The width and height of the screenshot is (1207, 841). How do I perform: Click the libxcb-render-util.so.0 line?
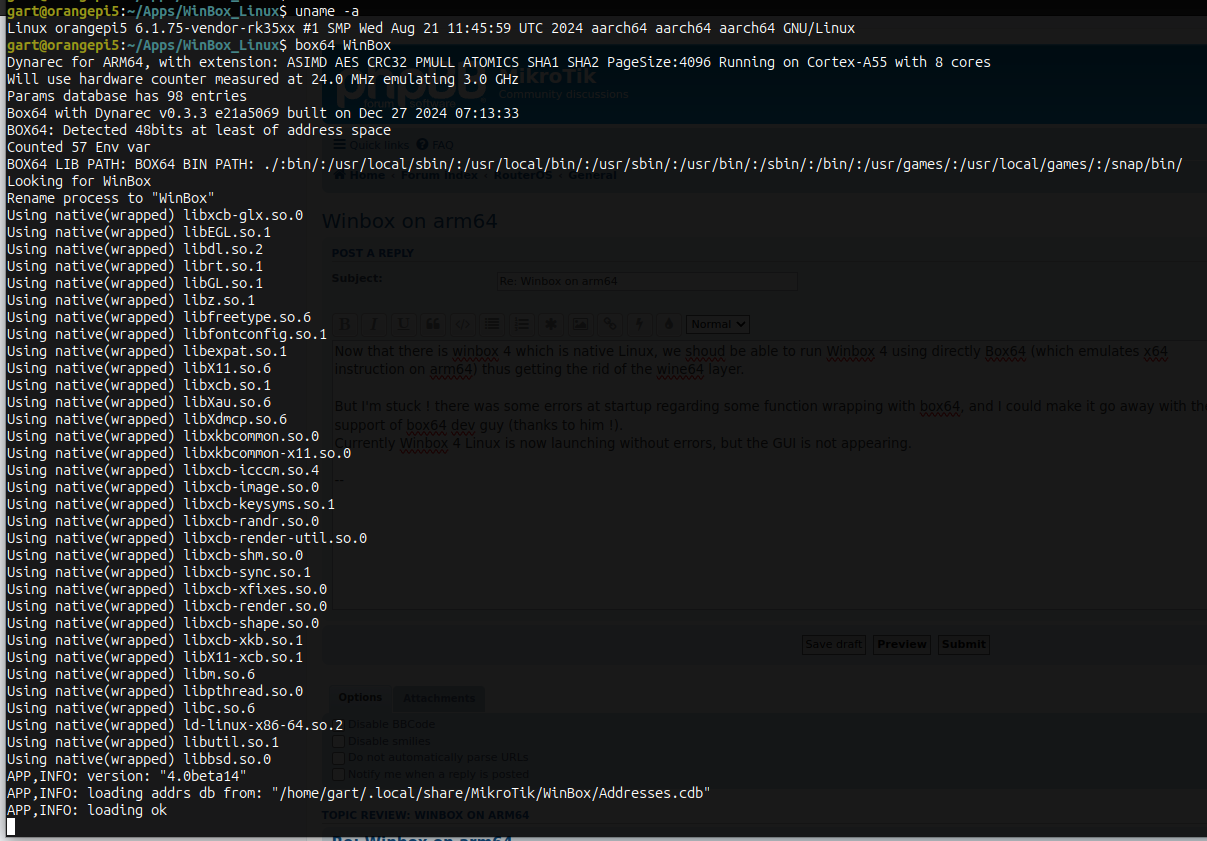pyautogui.click(x=187, y=538)
